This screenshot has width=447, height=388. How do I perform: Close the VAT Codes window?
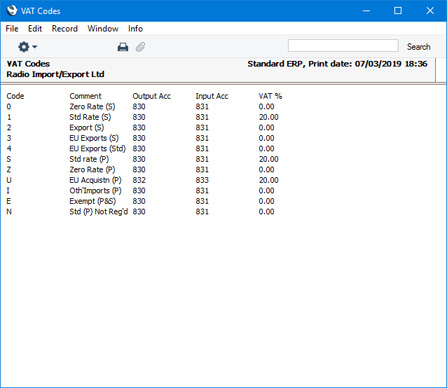pos(430,11)
